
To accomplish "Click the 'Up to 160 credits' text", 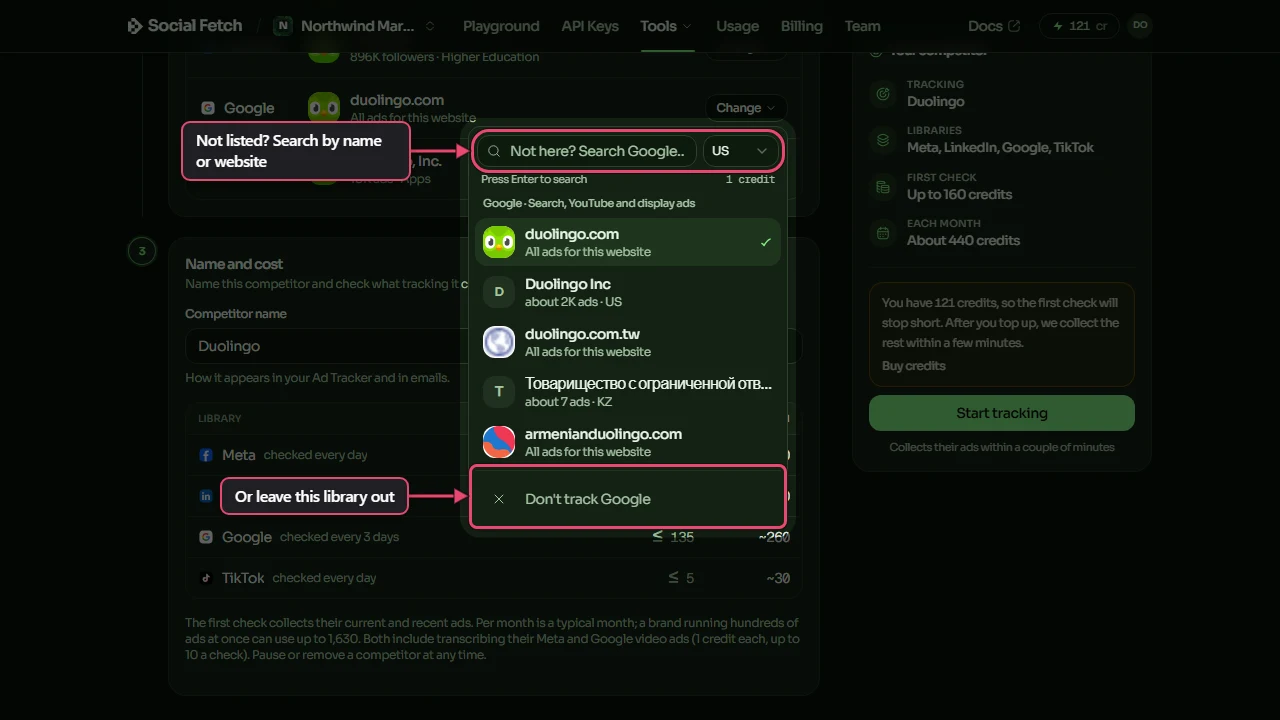I will click(x=959, y=194).
